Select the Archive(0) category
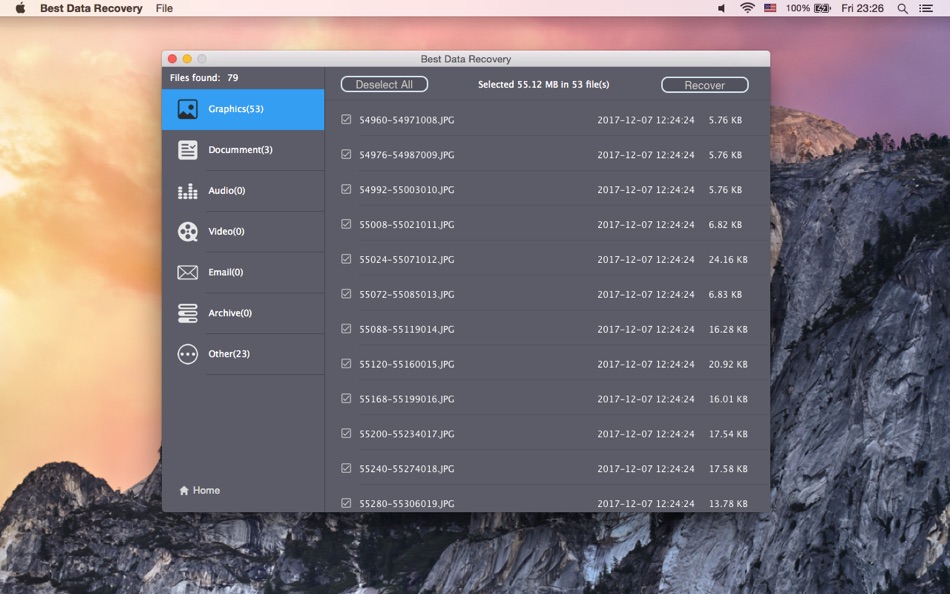 [243, 313]
